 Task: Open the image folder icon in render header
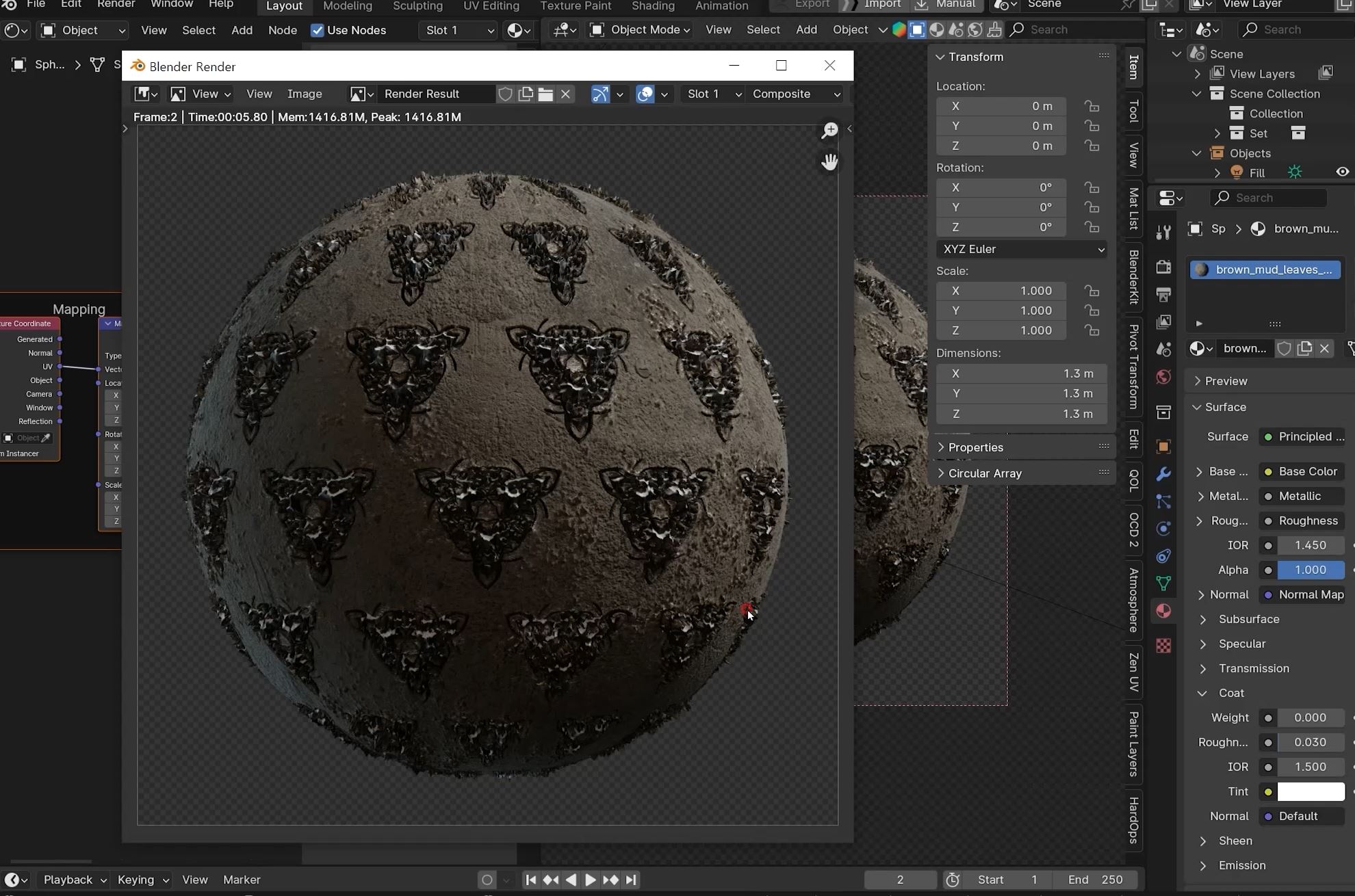pos(545,94)
